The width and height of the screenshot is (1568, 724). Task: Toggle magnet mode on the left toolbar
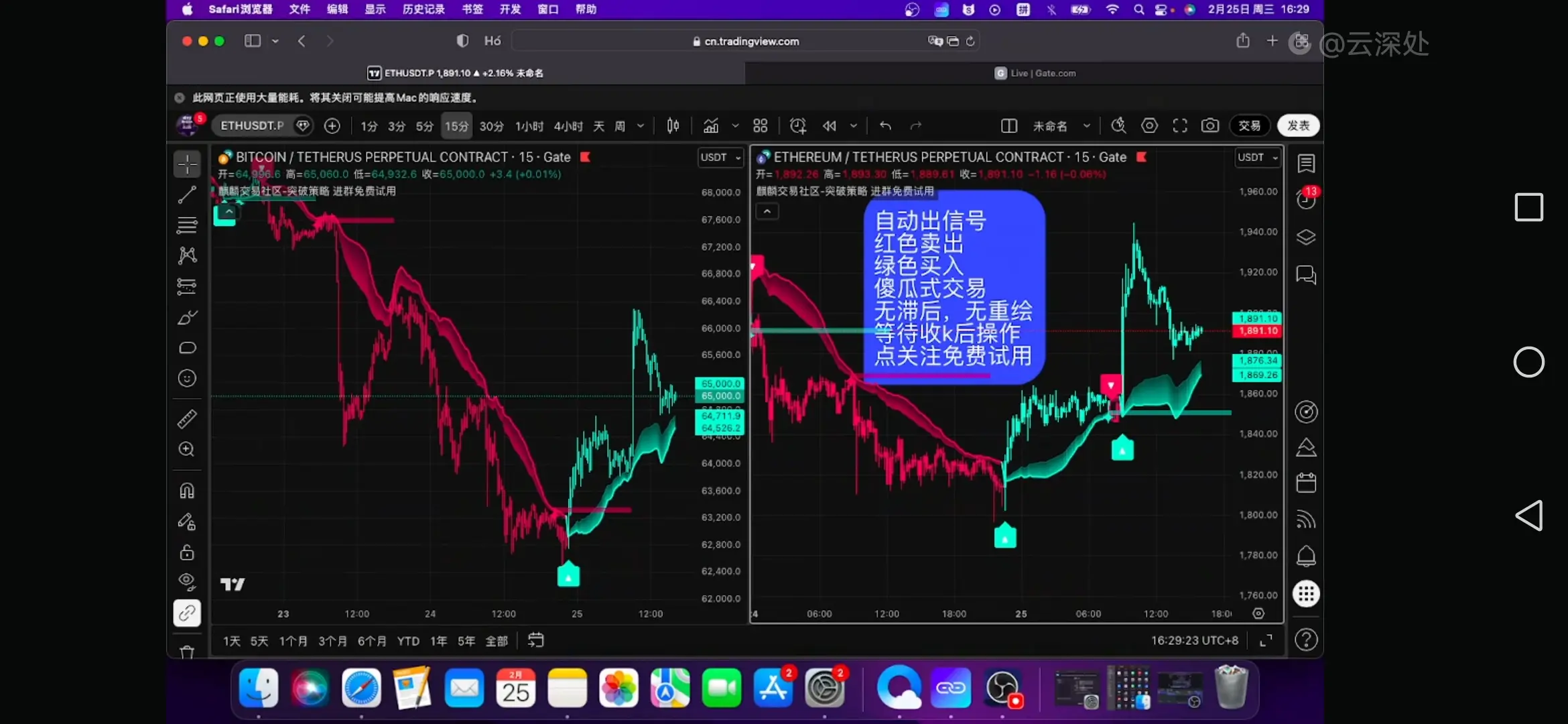click(187, 491)
